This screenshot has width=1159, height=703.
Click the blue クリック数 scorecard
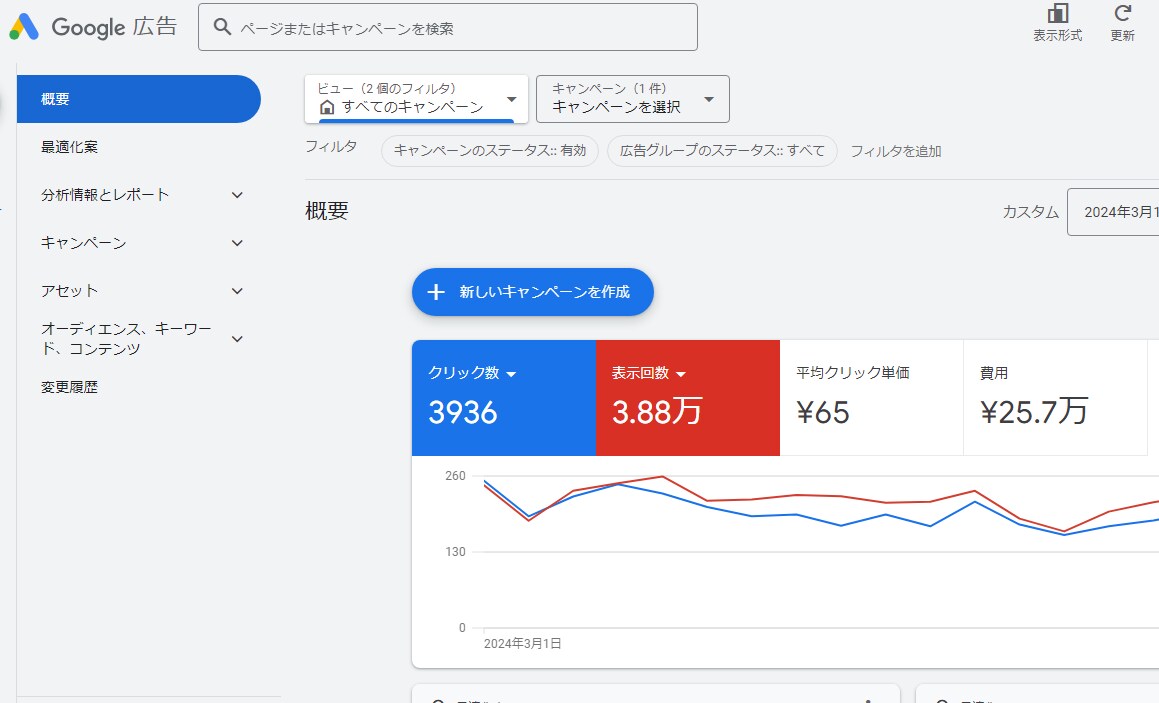pos(504,398)
